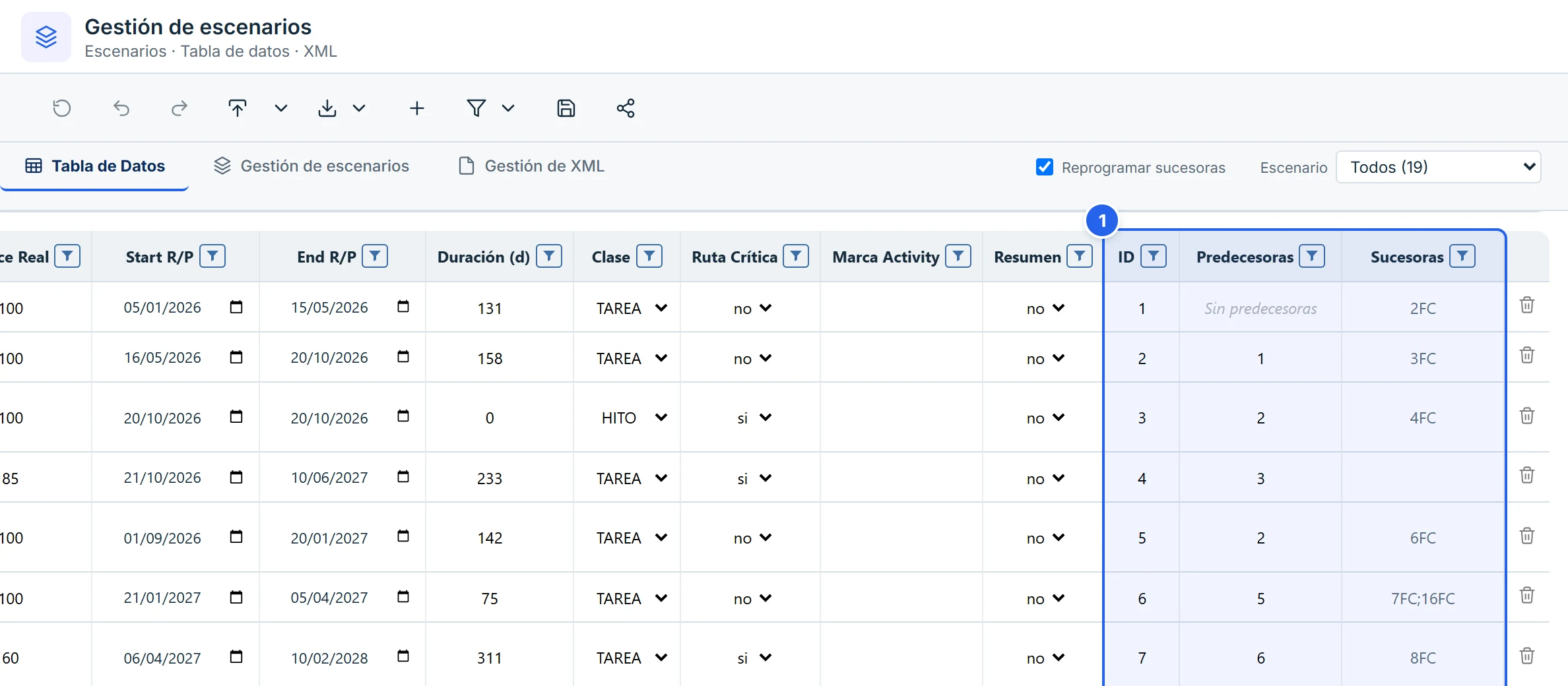Open Resumen dropdown for ID 6

point(1046,598)
